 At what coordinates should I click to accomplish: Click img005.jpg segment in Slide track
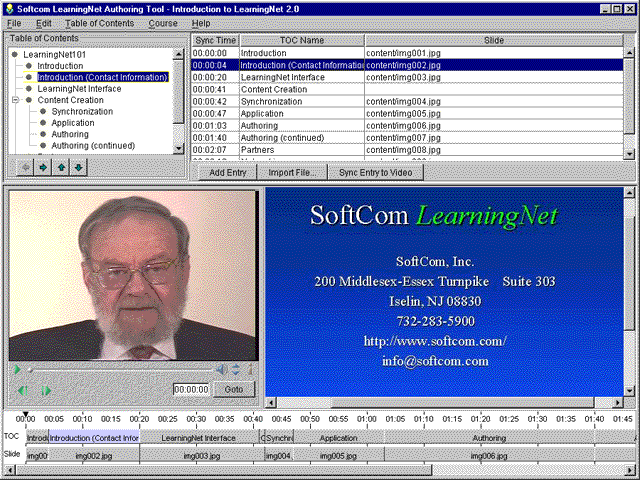pyautogui.click(x=339, y=456)
